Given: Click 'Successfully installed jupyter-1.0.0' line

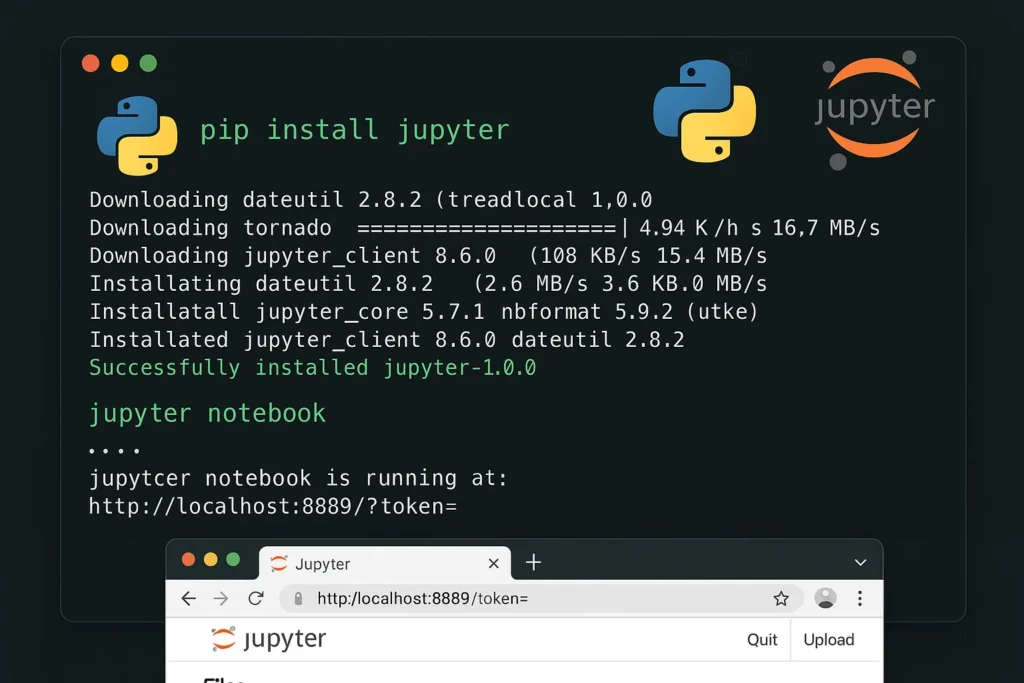Looking at the screenshot, I should [313, 368].
